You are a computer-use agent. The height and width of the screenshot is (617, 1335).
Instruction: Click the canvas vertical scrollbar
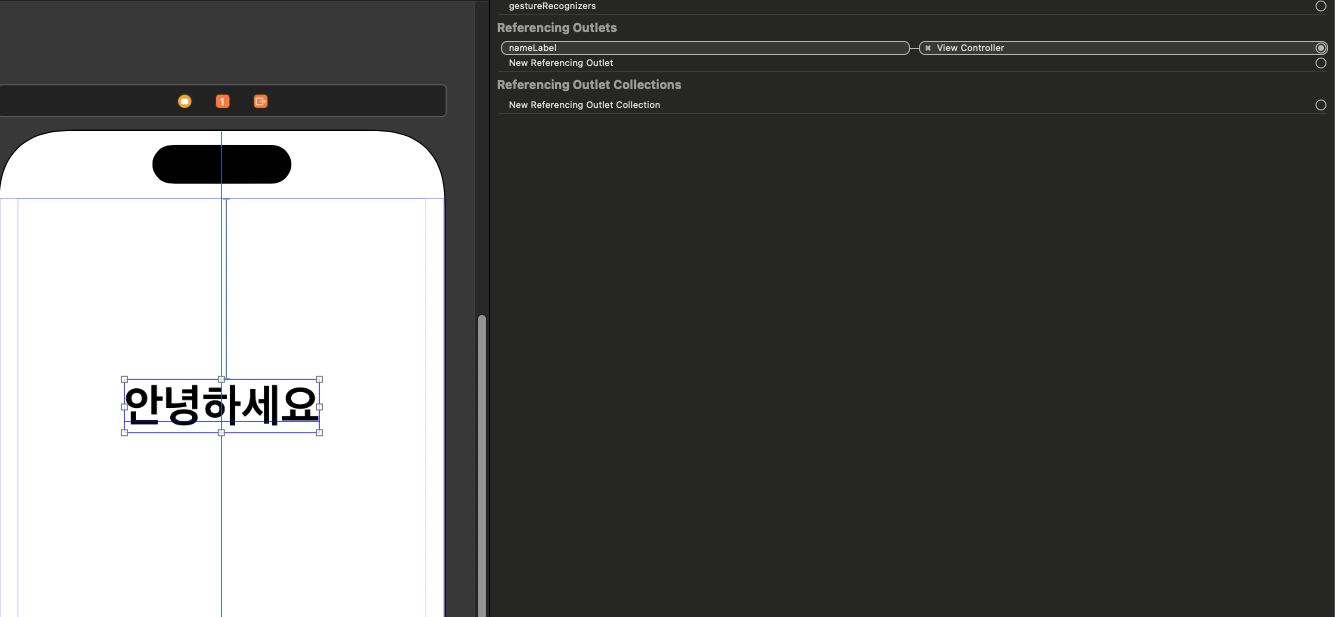pyautogui.click(x=482, y=465)
